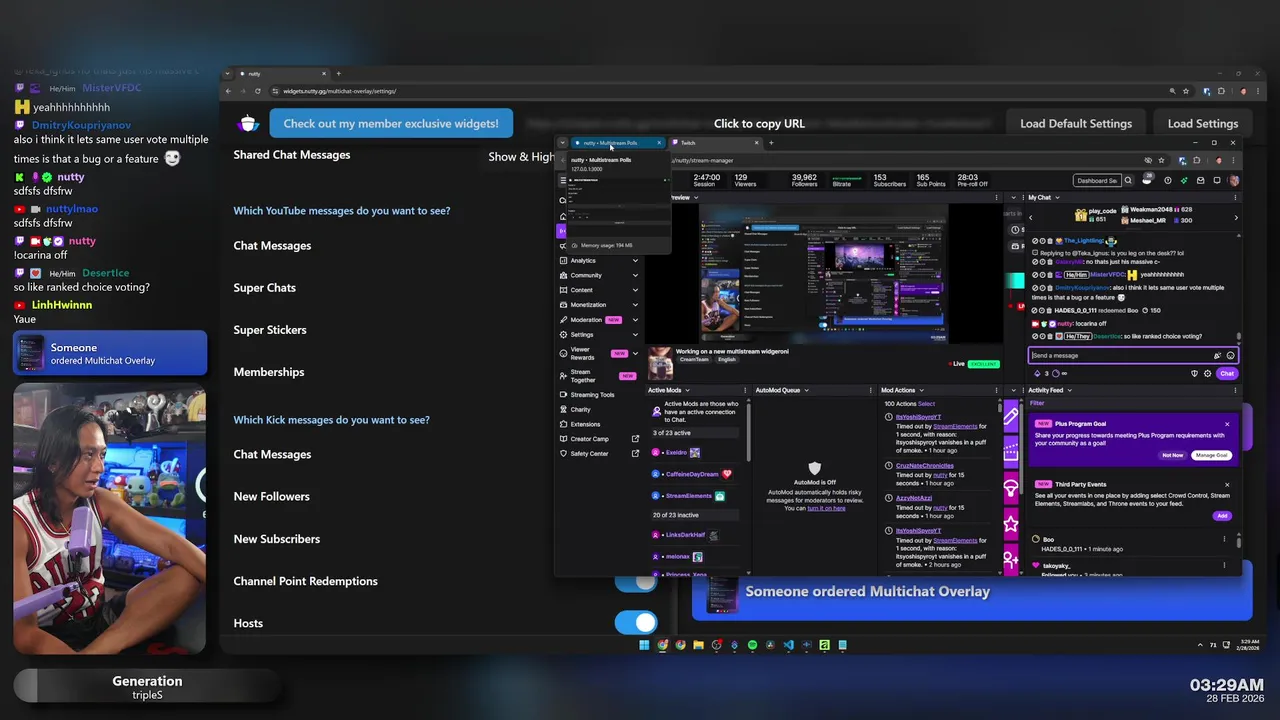Click the clapperboard quick action tile
Image resolution: width=1280 pixels, height=720 pixels.
coord(1011,453)
